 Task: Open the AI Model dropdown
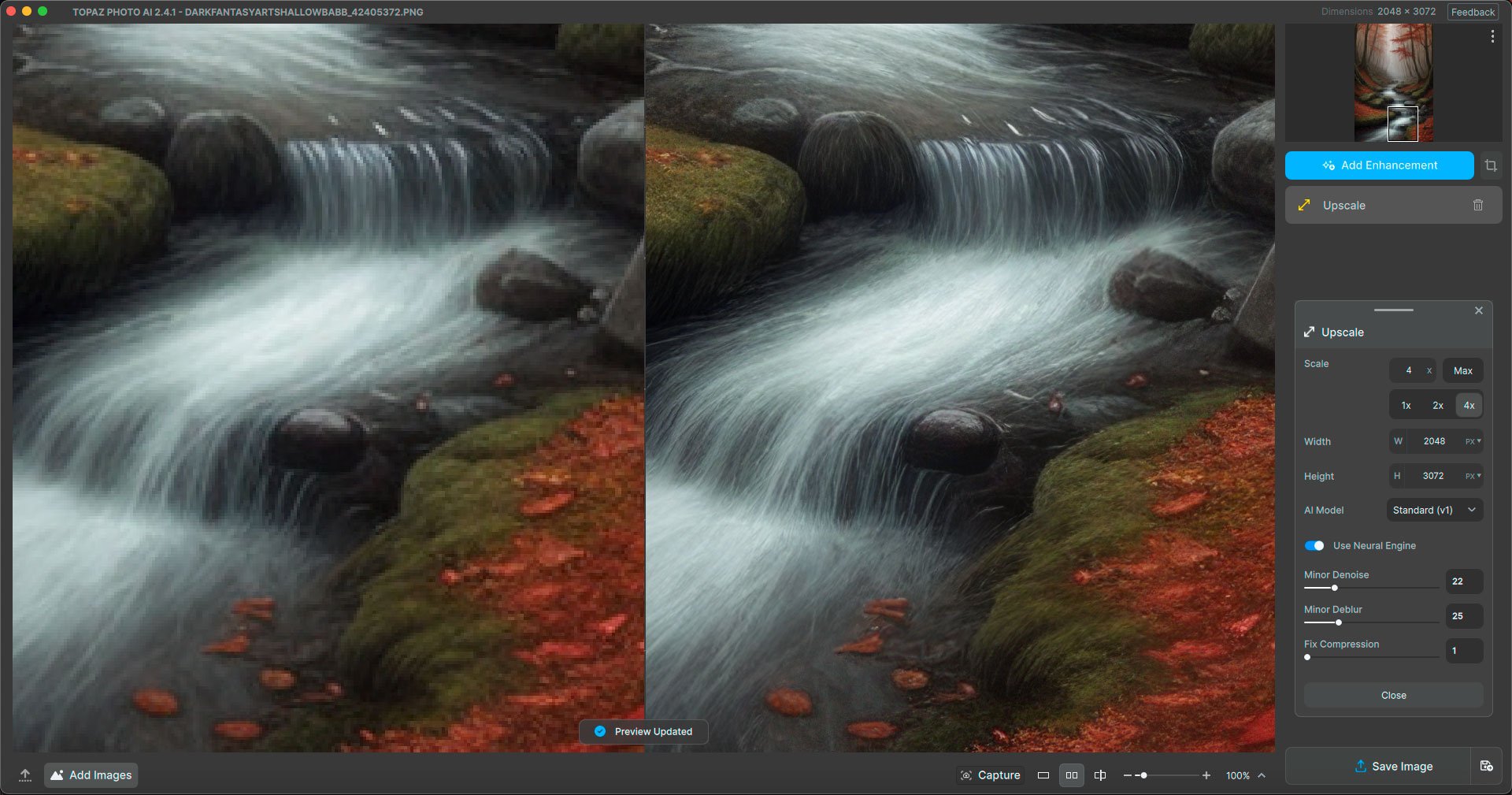[x=1434, y=510]
